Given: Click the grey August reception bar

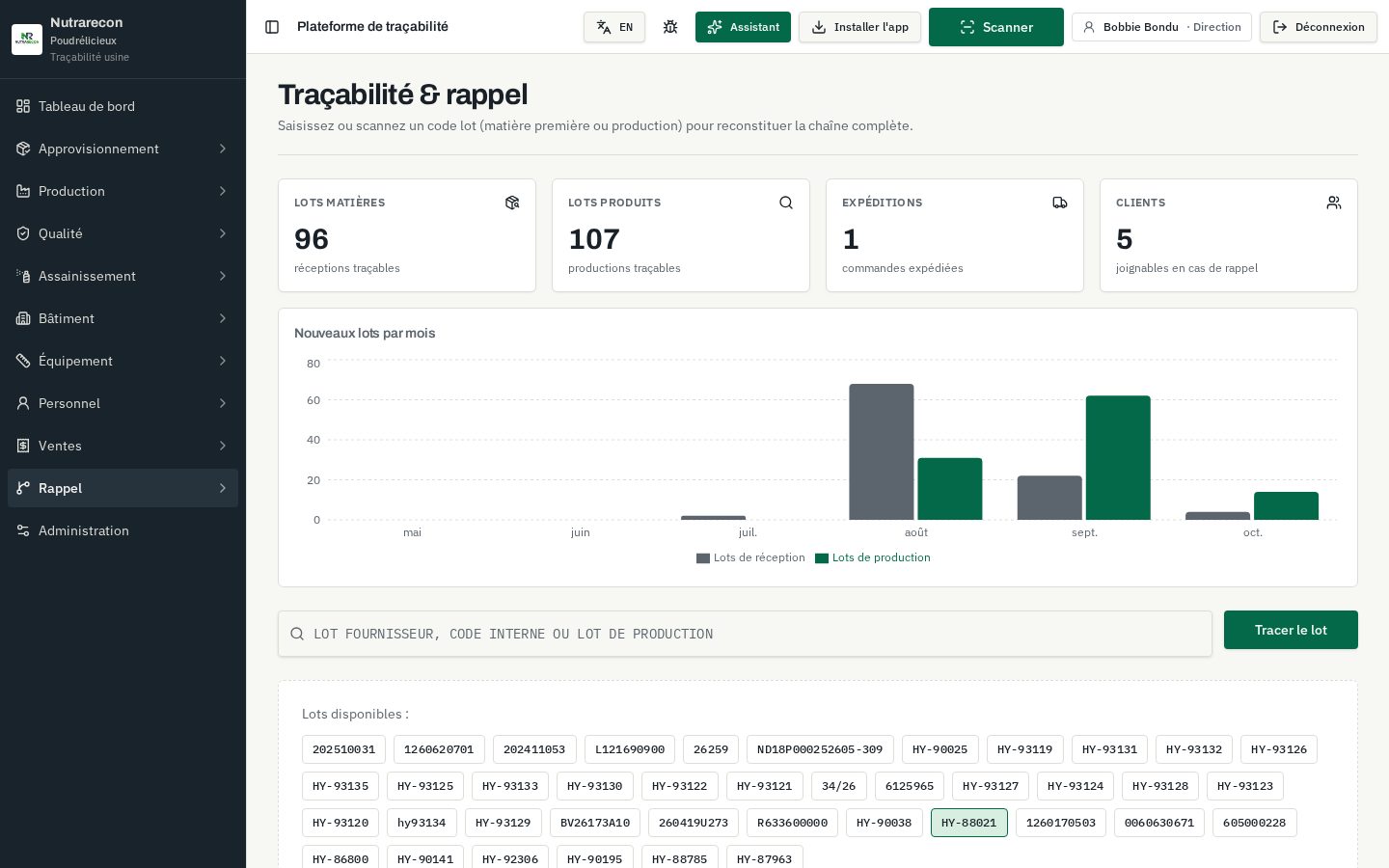Looking at the screenshot, I should [882, 452].
